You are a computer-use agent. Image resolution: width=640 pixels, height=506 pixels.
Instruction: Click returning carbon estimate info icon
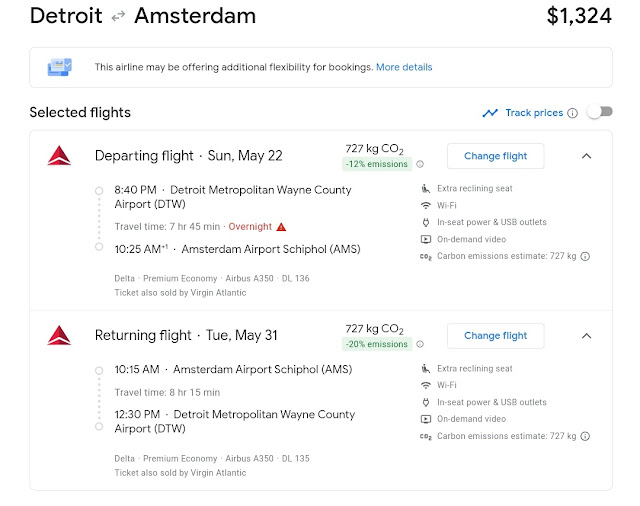click(x=585, y=436)
